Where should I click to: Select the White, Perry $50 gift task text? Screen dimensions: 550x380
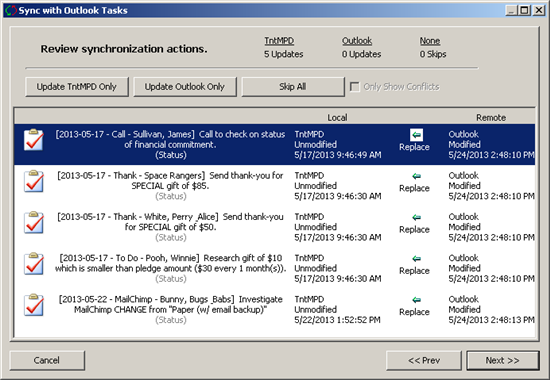pyautogui.click(x=170, y=222)
